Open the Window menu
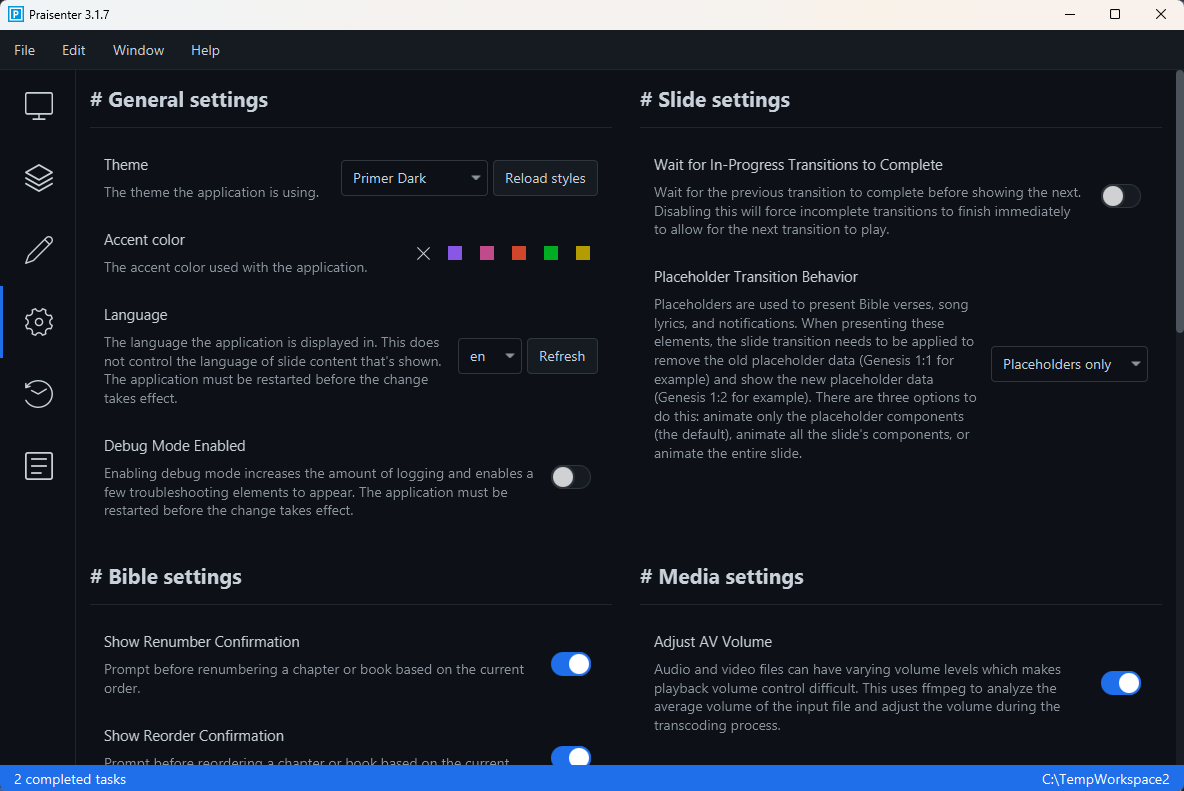Viewport: 1184px width, 791px height. [138, 50]
